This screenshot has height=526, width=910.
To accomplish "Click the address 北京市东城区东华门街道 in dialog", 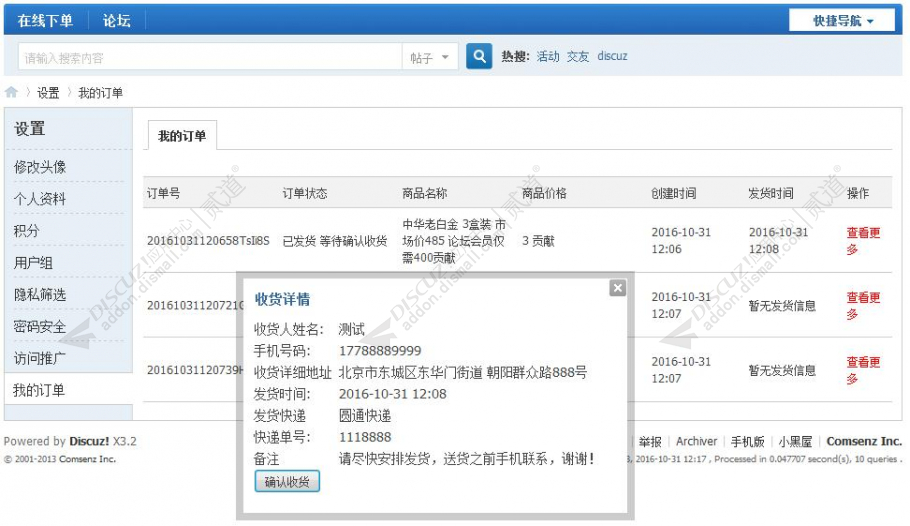I will (411, 372).
